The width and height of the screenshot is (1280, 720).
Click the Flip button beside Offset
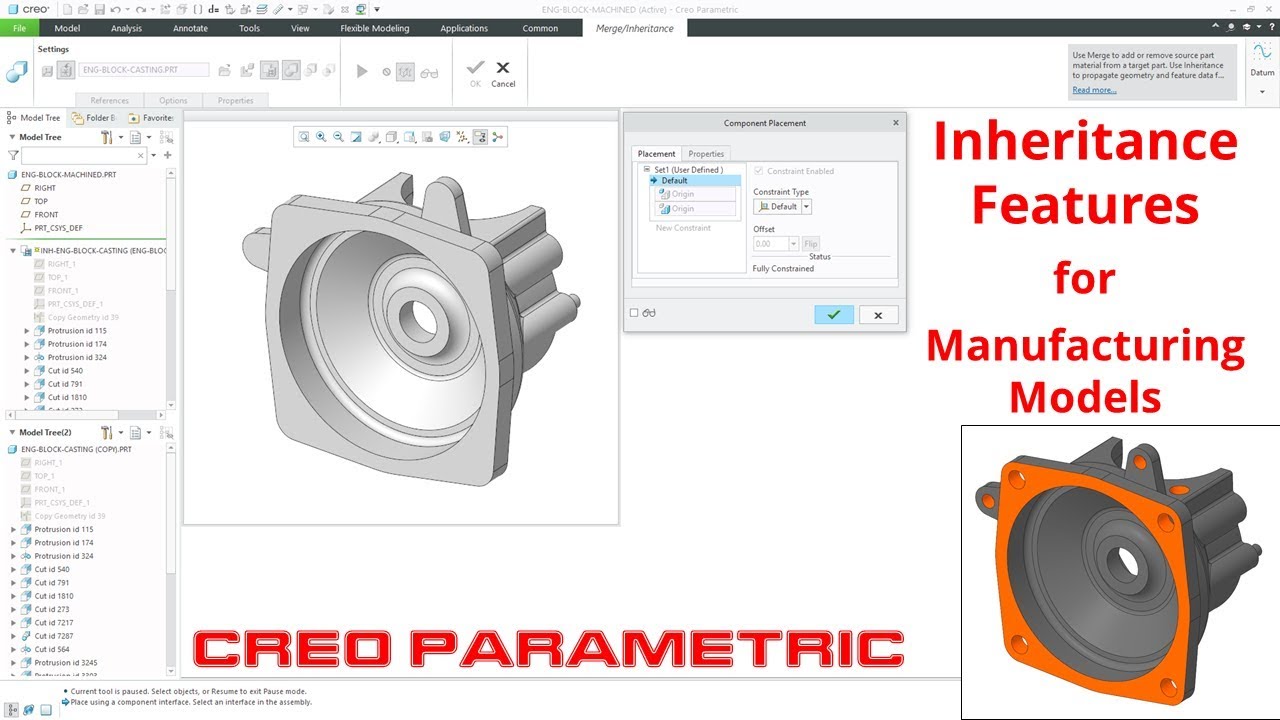coord(810,244)
